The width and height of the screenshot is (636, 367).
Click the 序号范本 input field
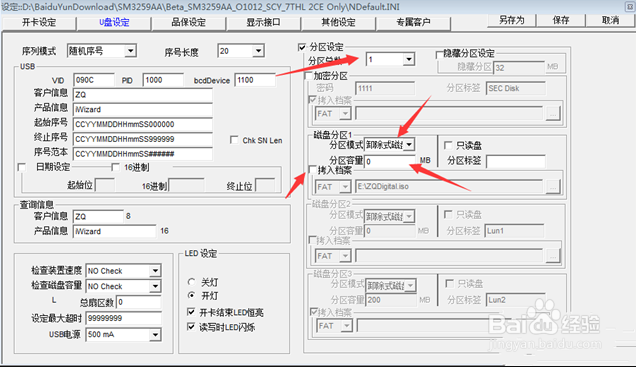tap(143, 154)
